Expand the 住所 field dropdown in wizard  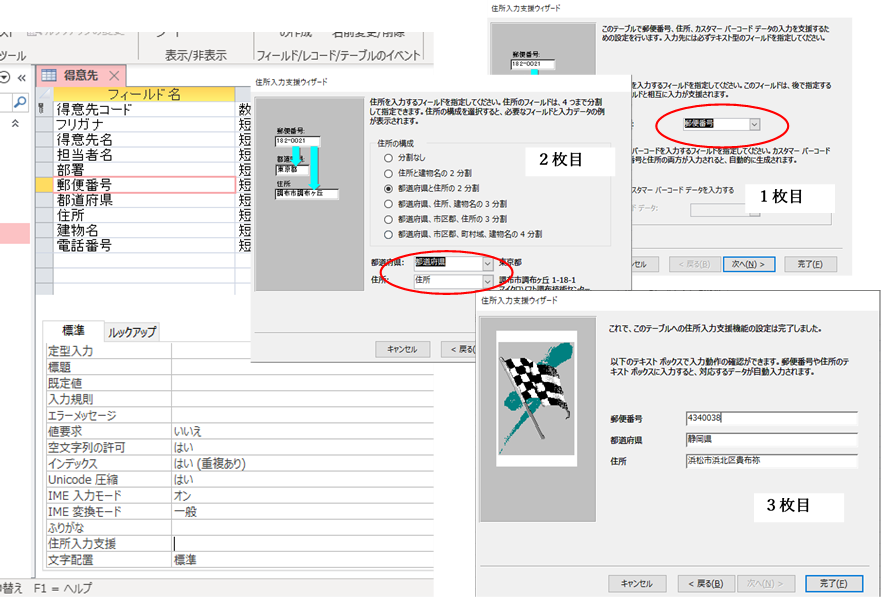[487, 281]
